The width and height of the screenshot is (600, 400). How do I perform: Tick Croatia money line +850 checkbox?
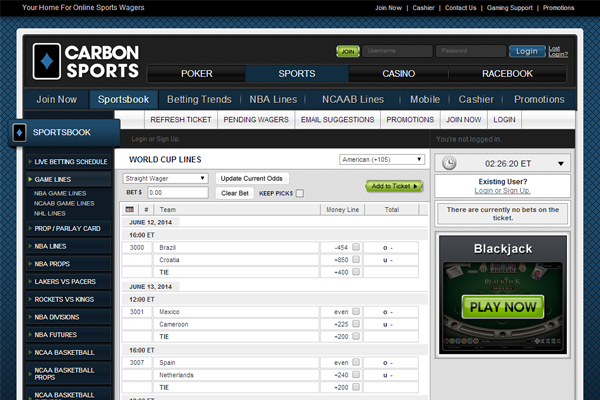coord(356,260)
